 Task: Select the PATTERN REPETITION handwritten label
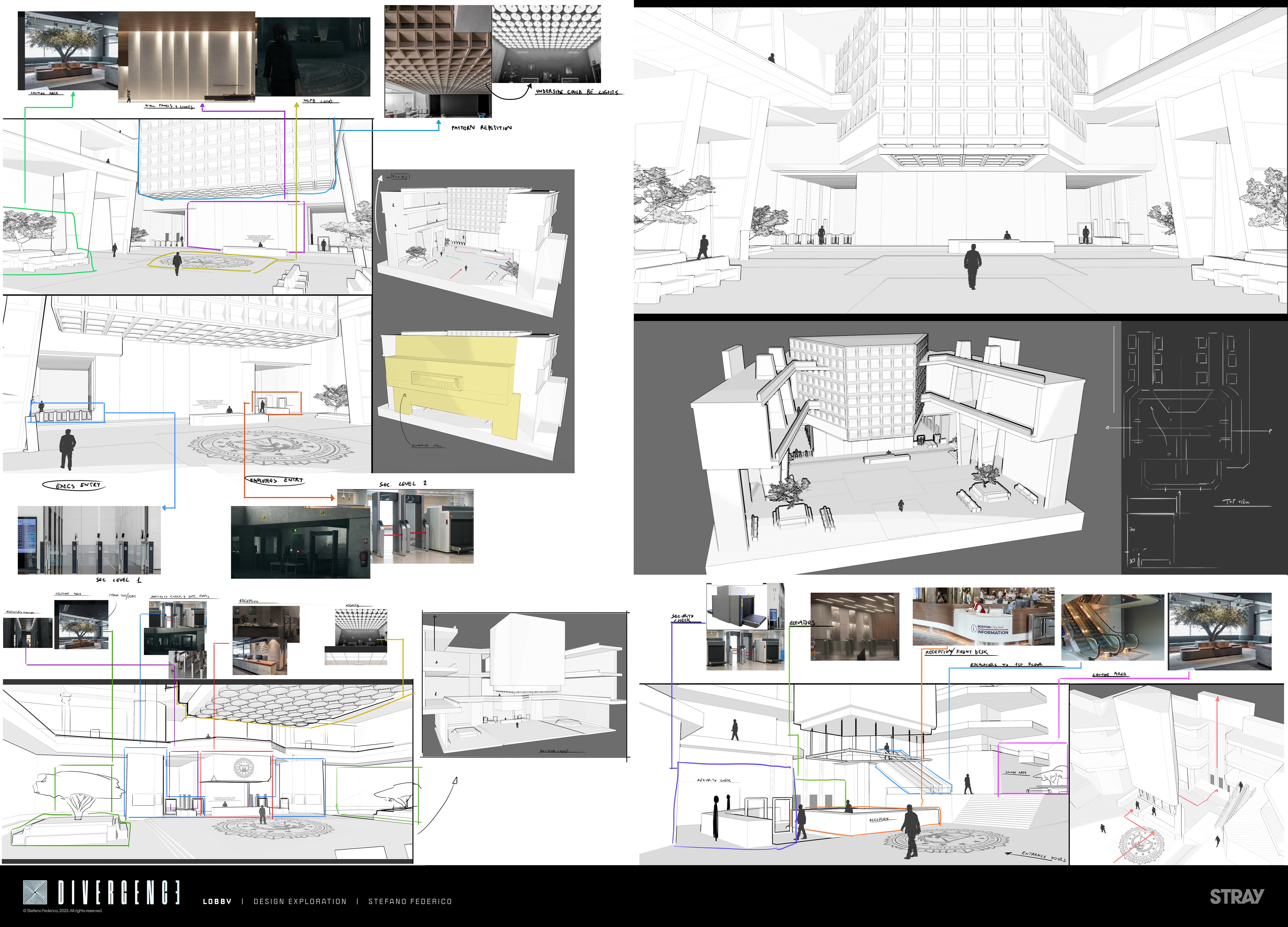tap(482, 128)
